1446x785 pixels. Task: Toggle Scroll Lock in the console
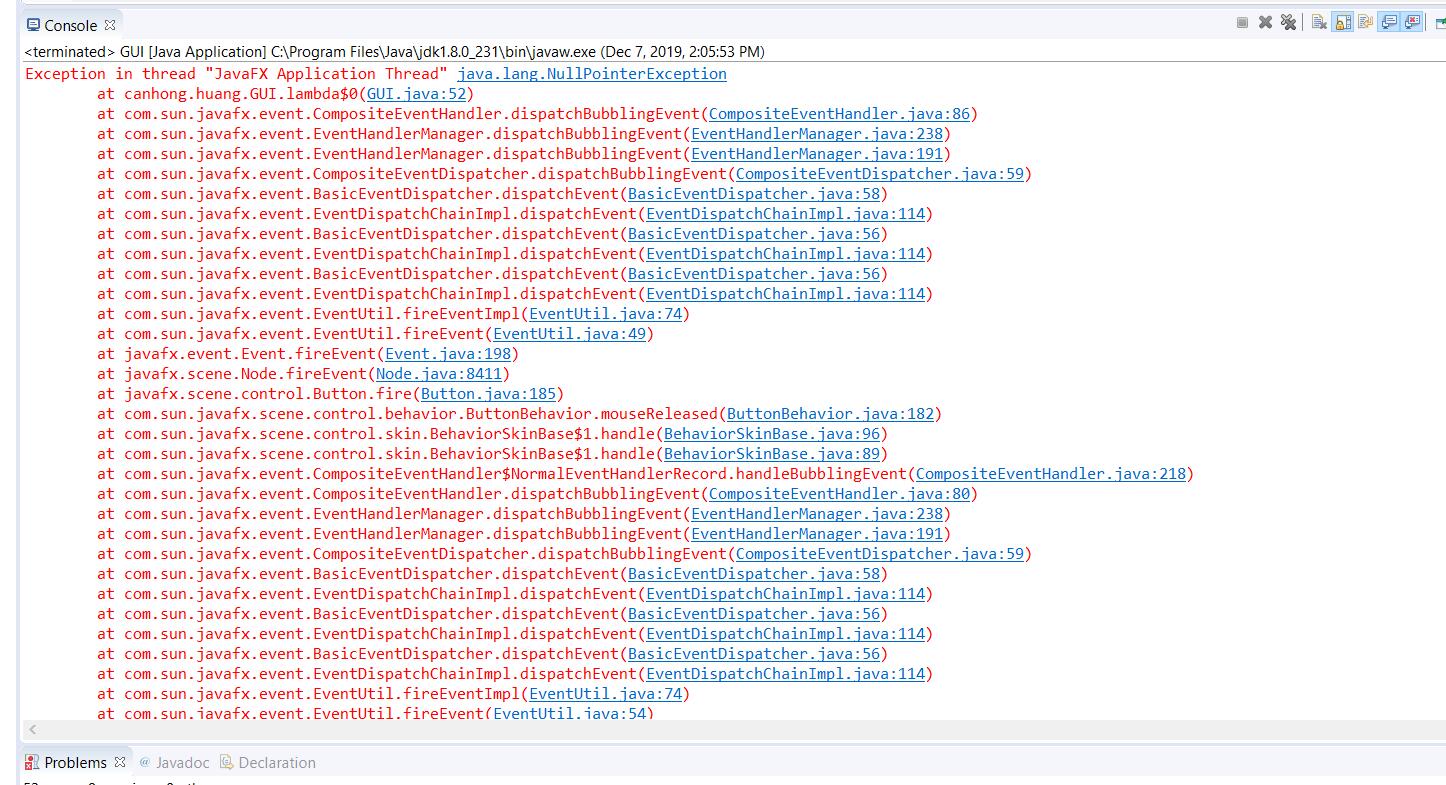1343,22
